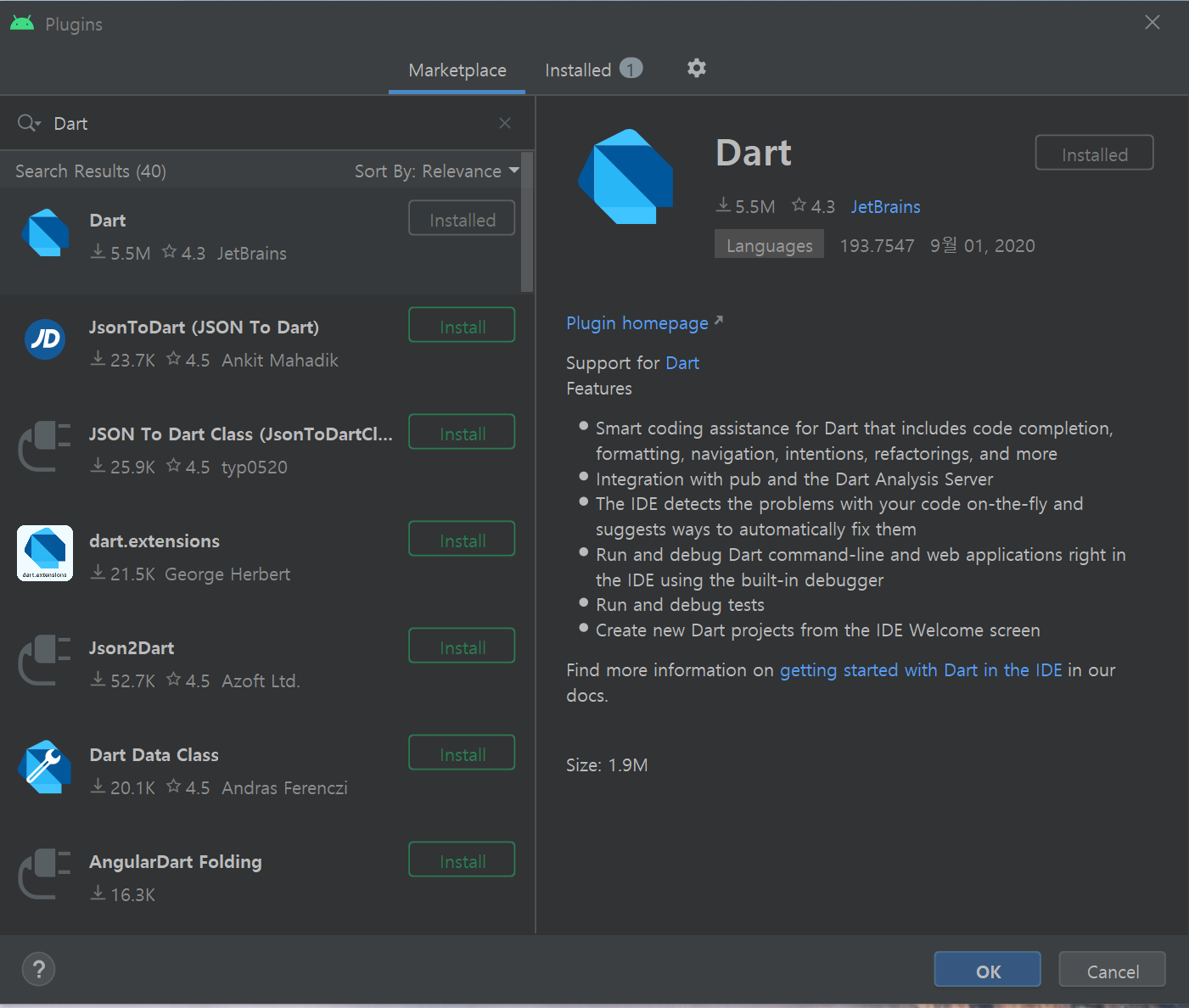This screenshot has width=1189, height=1008.
Task: Clear the Dart search text
Action: pyautogui.click(x=505, y=123)
